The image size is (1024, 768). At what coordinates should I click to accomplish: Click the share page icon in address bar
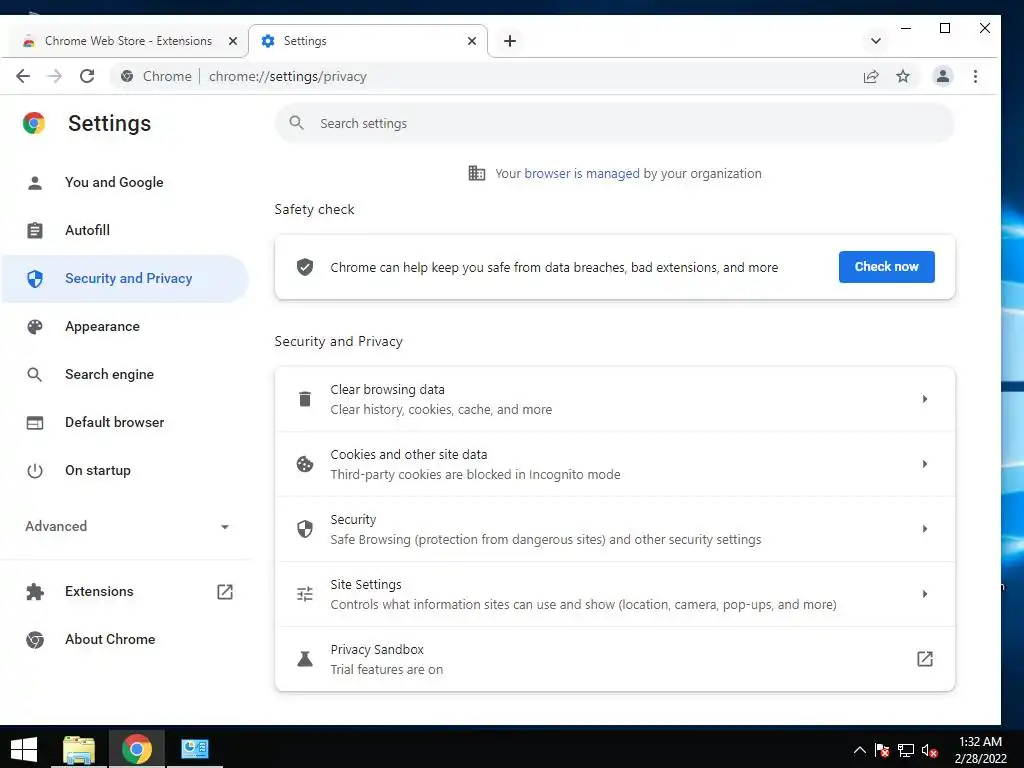(x=871, y=77)
